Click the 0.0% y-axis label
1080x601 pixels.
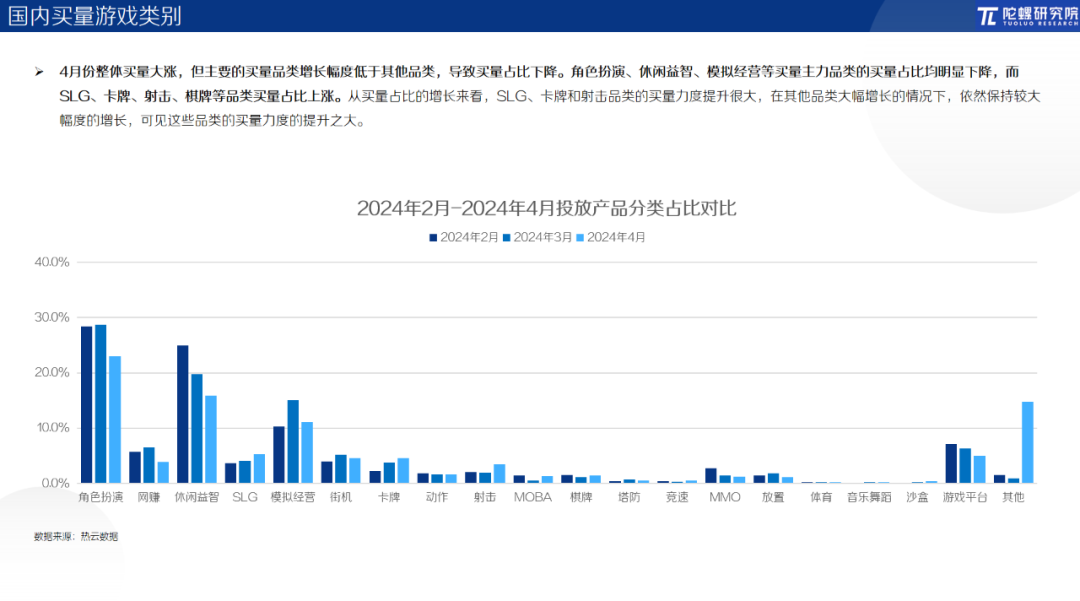[x=55, y=483]
